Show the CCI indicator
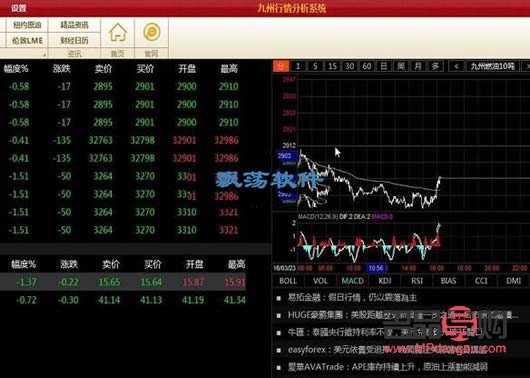 [x=481, y=281]
